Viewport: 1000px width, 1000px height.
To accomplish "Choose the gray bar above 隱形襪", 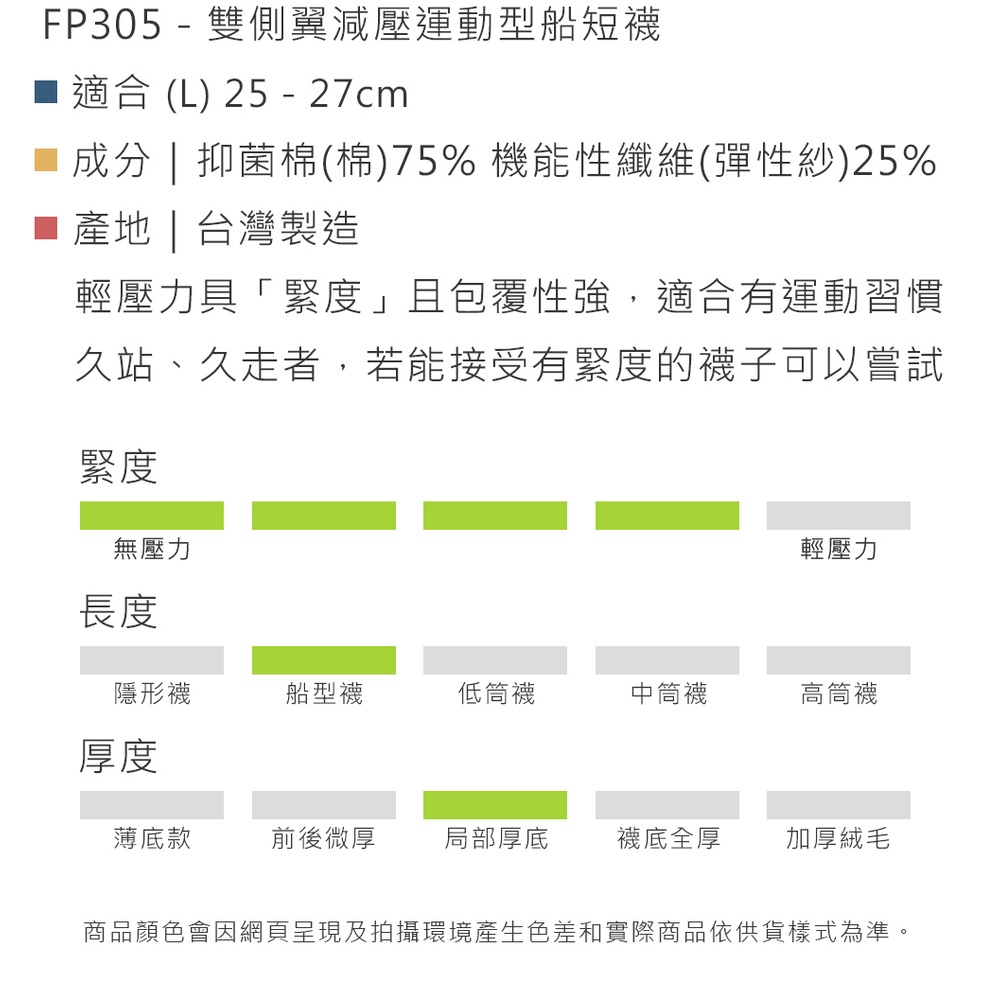I will [152, 660].
